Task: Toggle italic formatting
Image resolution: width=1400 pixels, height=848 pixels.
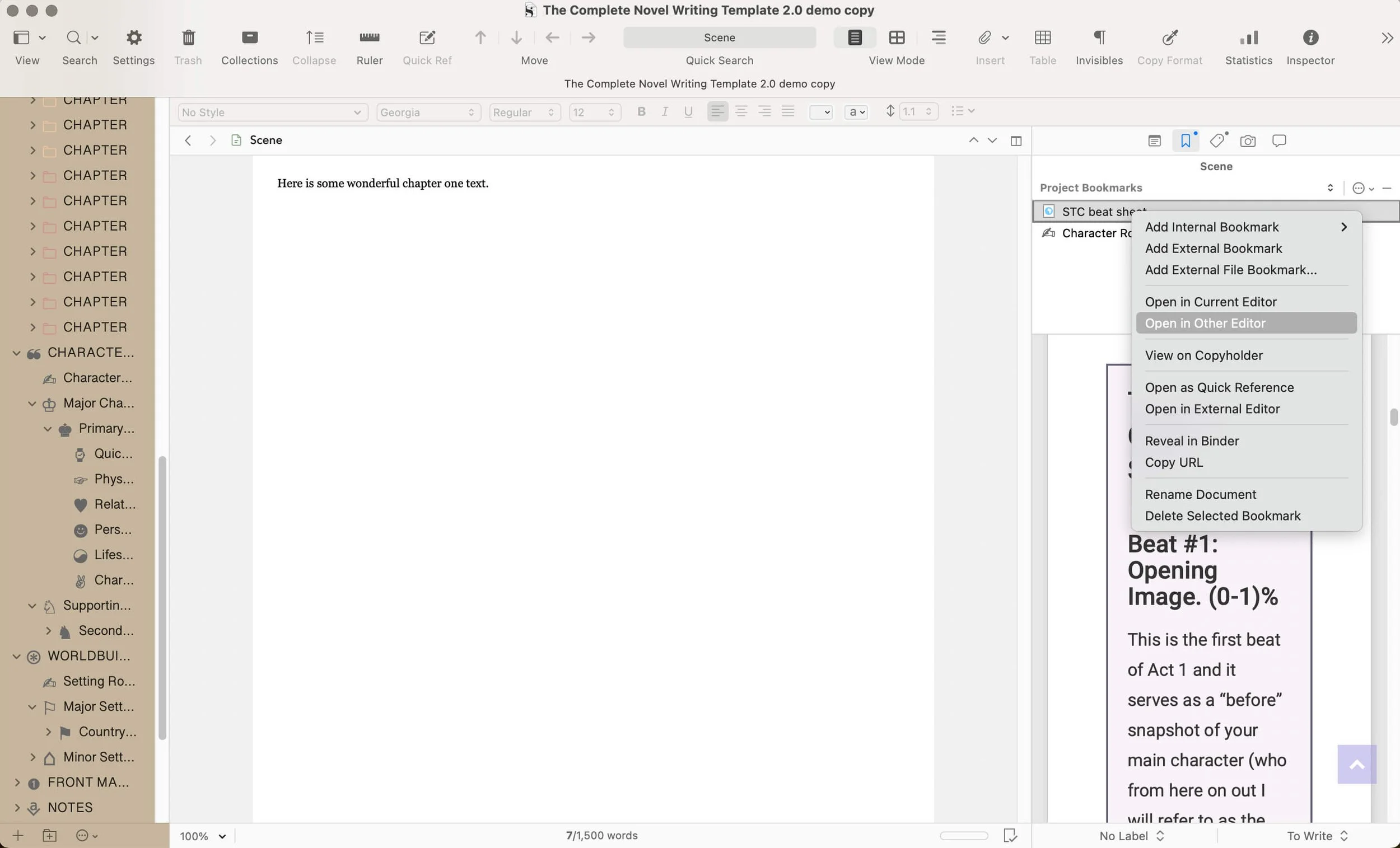Action: pos(664,112)
